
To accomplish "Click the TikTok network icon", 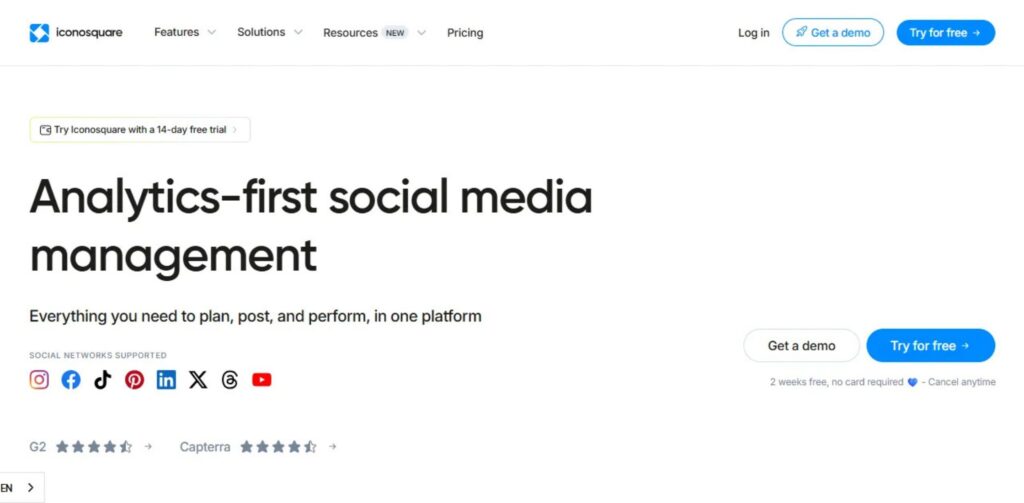I will pyautogui.click(x=102, y=380).
